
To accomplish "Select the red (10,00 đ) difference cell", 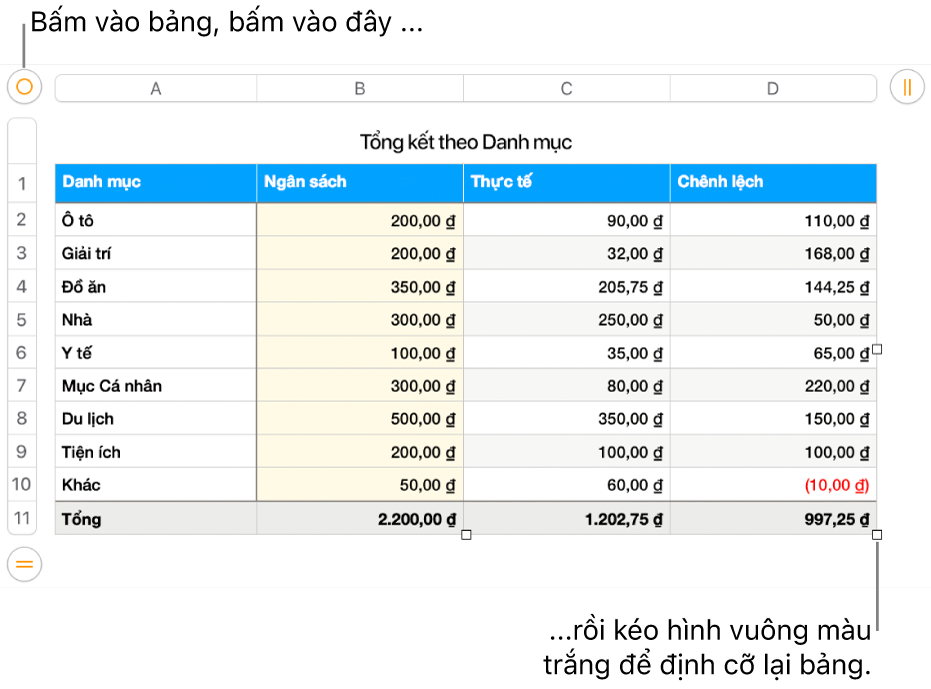I will coord(773,484).
